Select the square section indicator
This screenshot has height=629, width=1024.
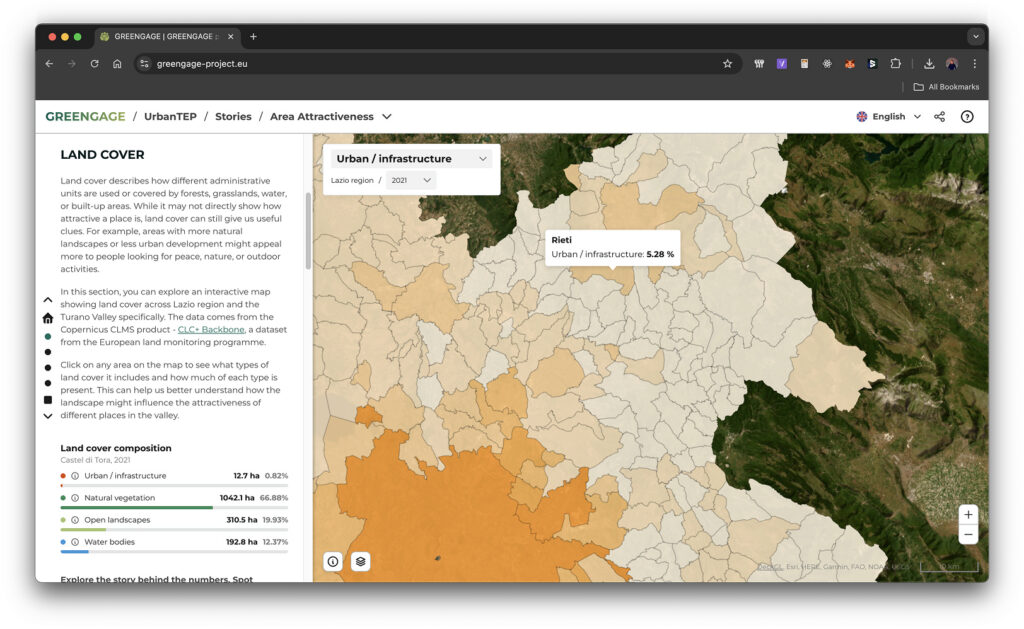coord(46,399)
